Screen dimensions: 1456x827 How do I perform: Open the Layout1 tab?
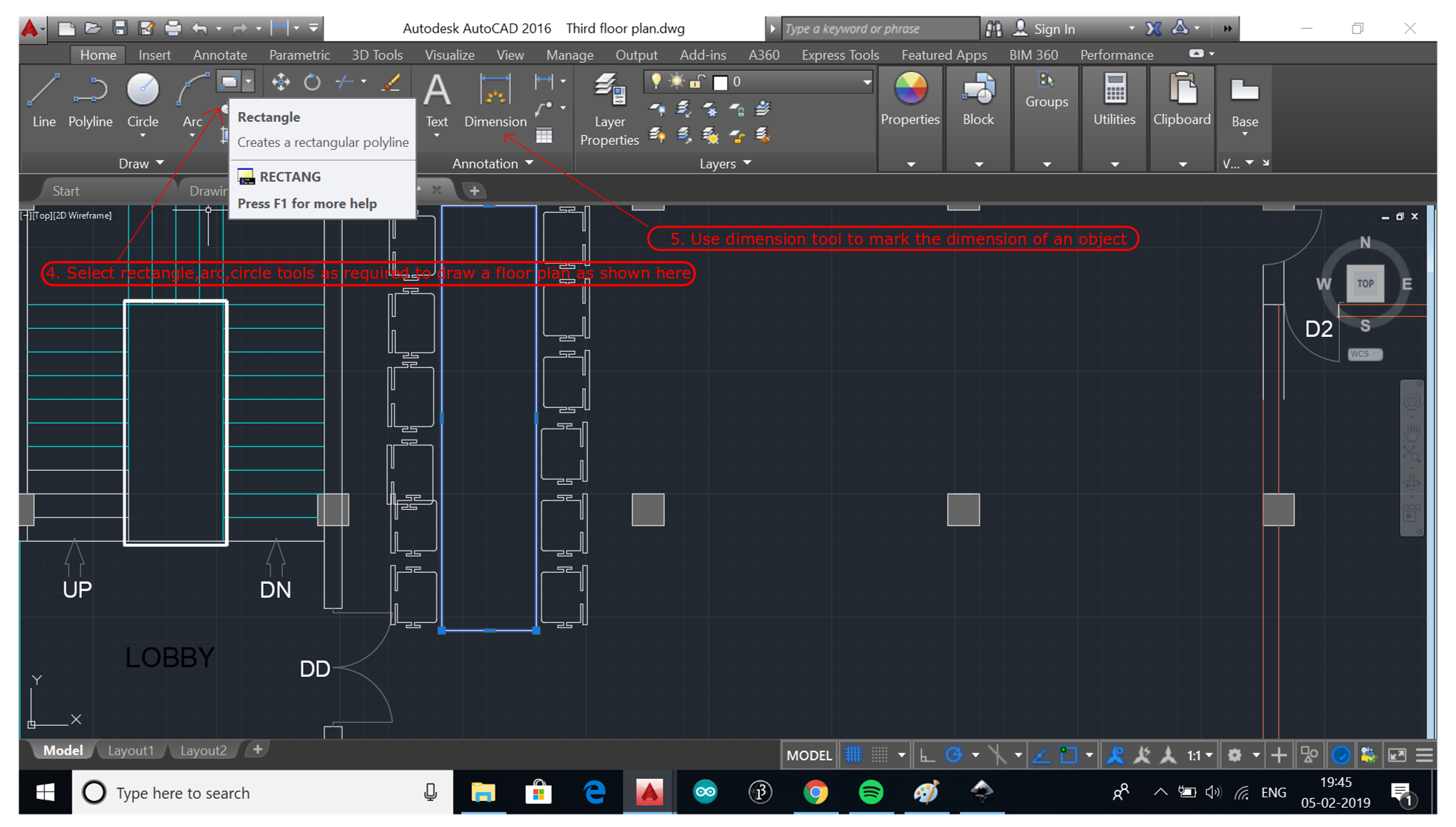pyautogui.click(x=131, y=750)
